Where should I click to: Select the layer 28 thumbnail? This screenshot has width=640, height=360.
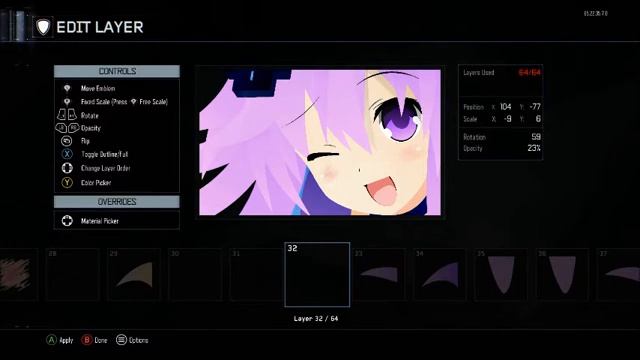tap(73, 274)
